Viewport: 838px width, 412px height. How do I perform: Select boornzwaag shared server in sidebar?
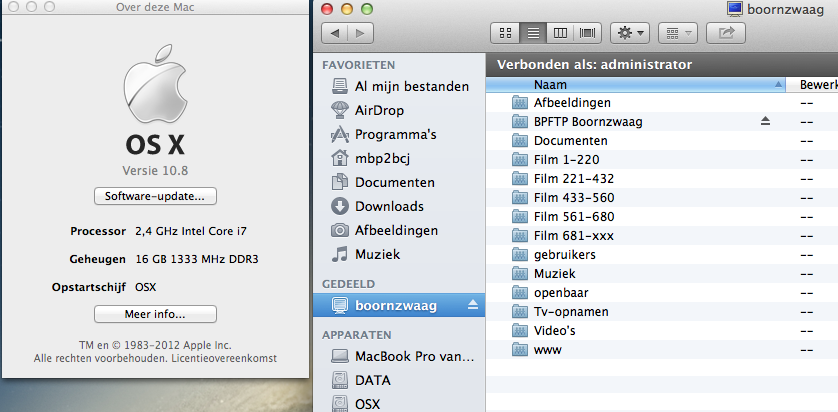399,305
